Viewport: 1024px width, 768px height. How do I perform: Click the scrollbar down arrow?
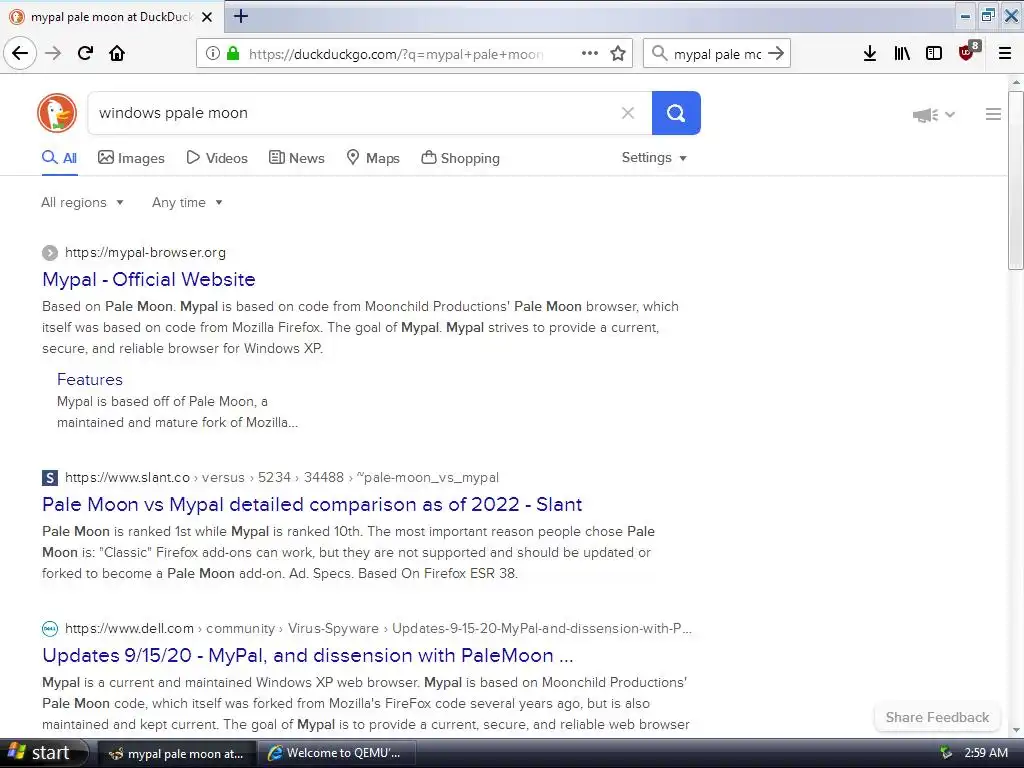coord(1016,730)
